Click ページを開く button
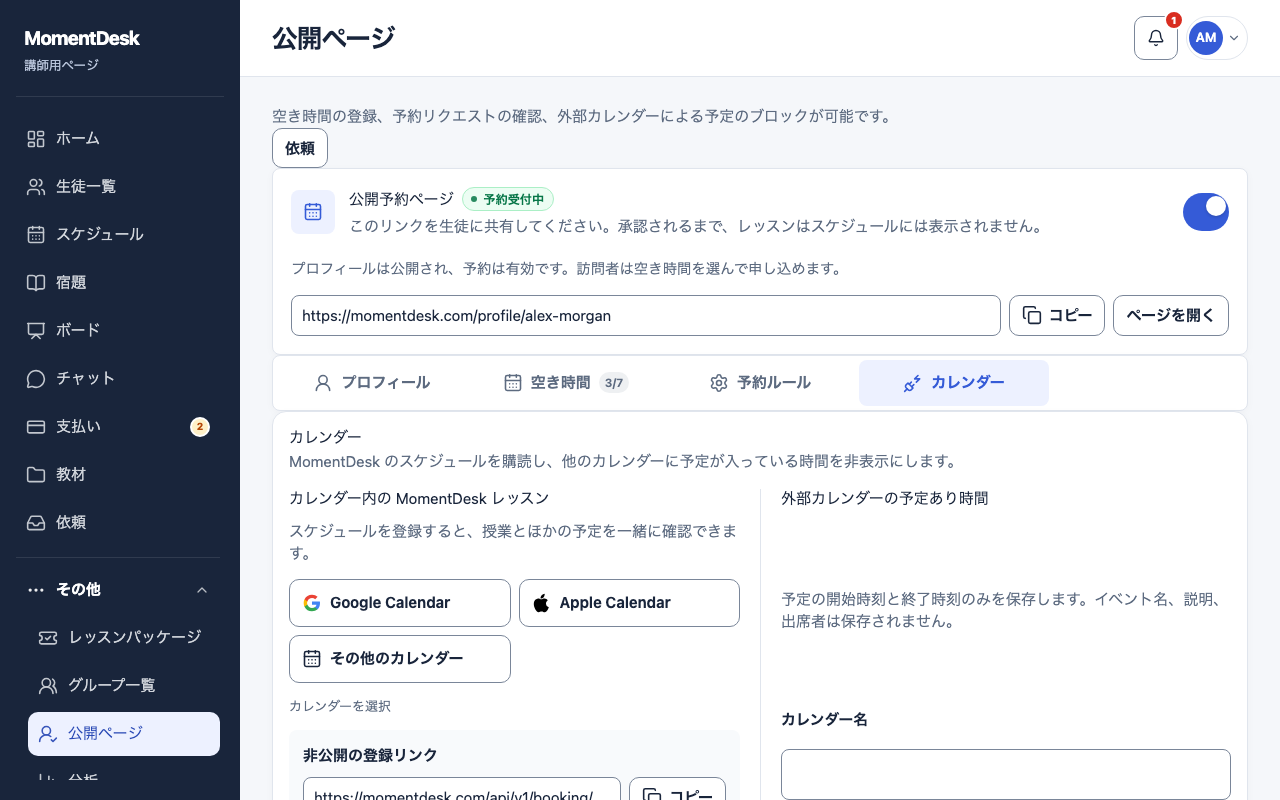This screenshot has width=1280, height=800. click(1171, 315)
